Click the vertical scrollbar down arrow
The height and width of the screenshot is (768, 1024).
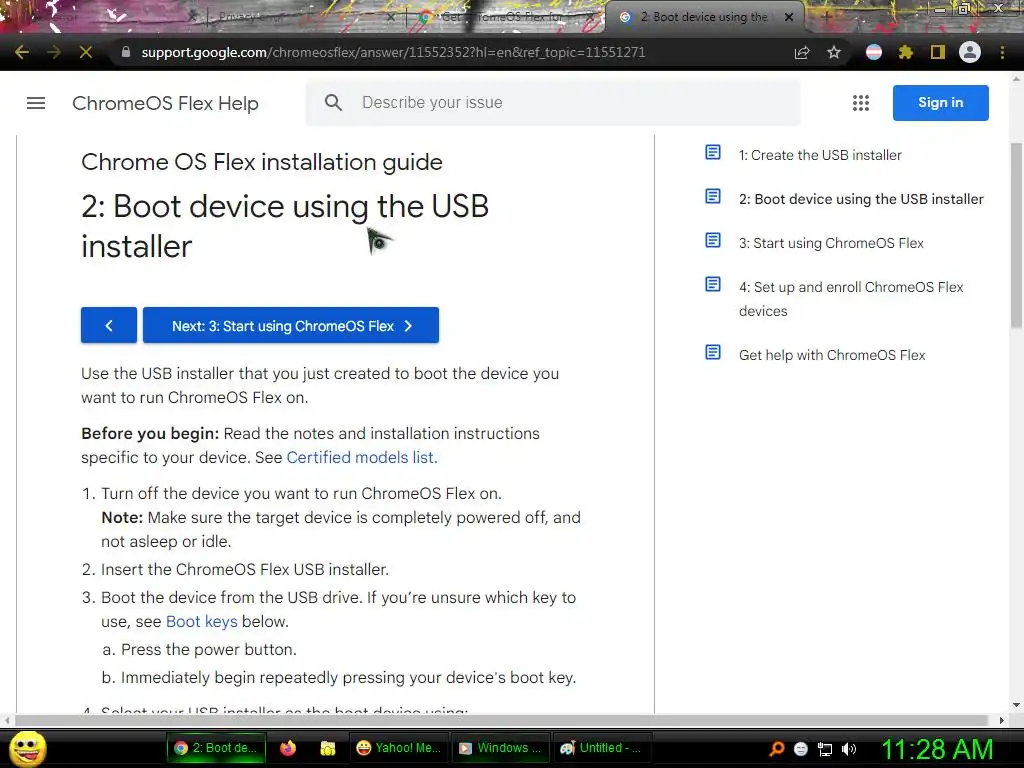1016,705
